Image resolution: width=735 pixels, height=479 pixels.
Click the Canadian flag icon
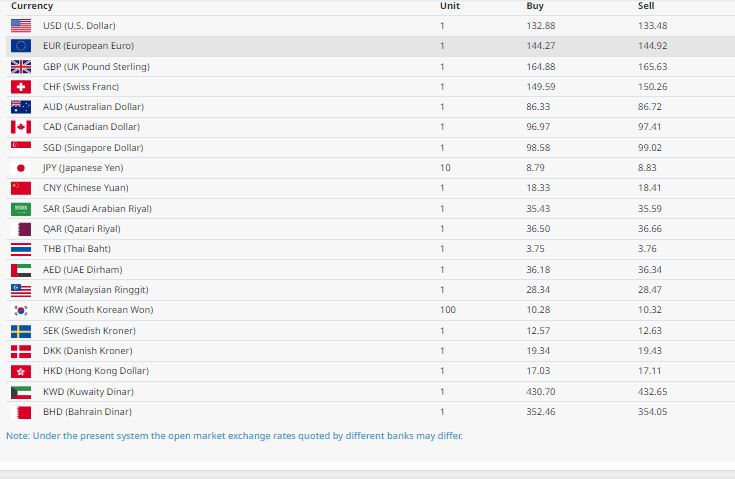click(x=21, y=127)
